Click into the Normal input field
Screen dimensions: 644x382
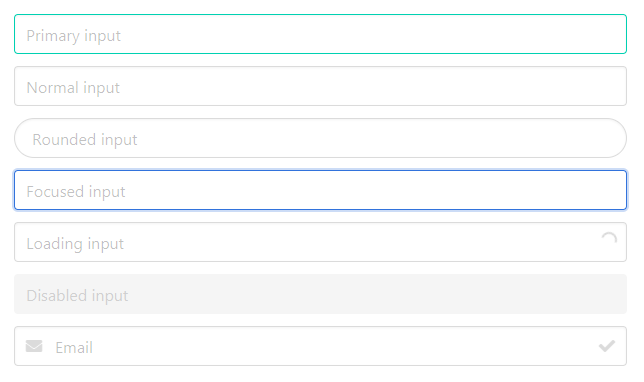pos(320,86)
